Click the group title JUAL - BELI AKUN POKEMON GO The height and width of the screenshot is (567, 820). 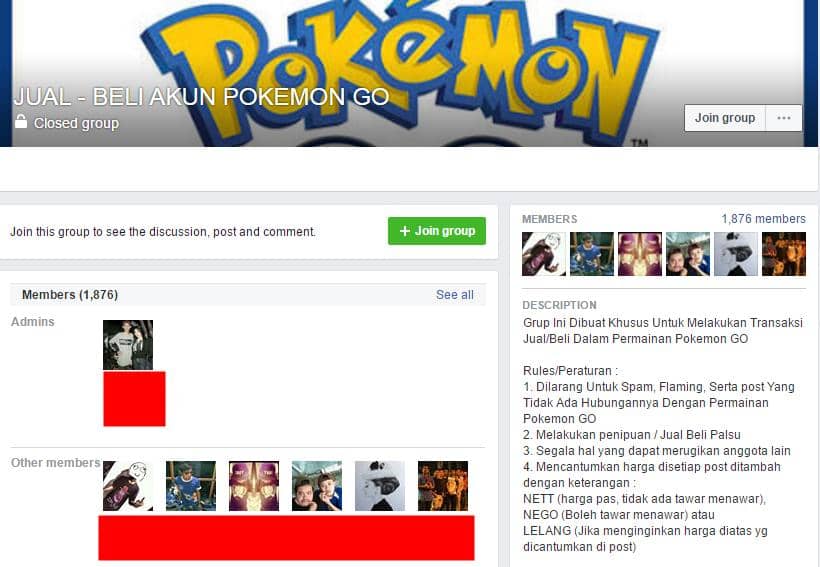201,97
